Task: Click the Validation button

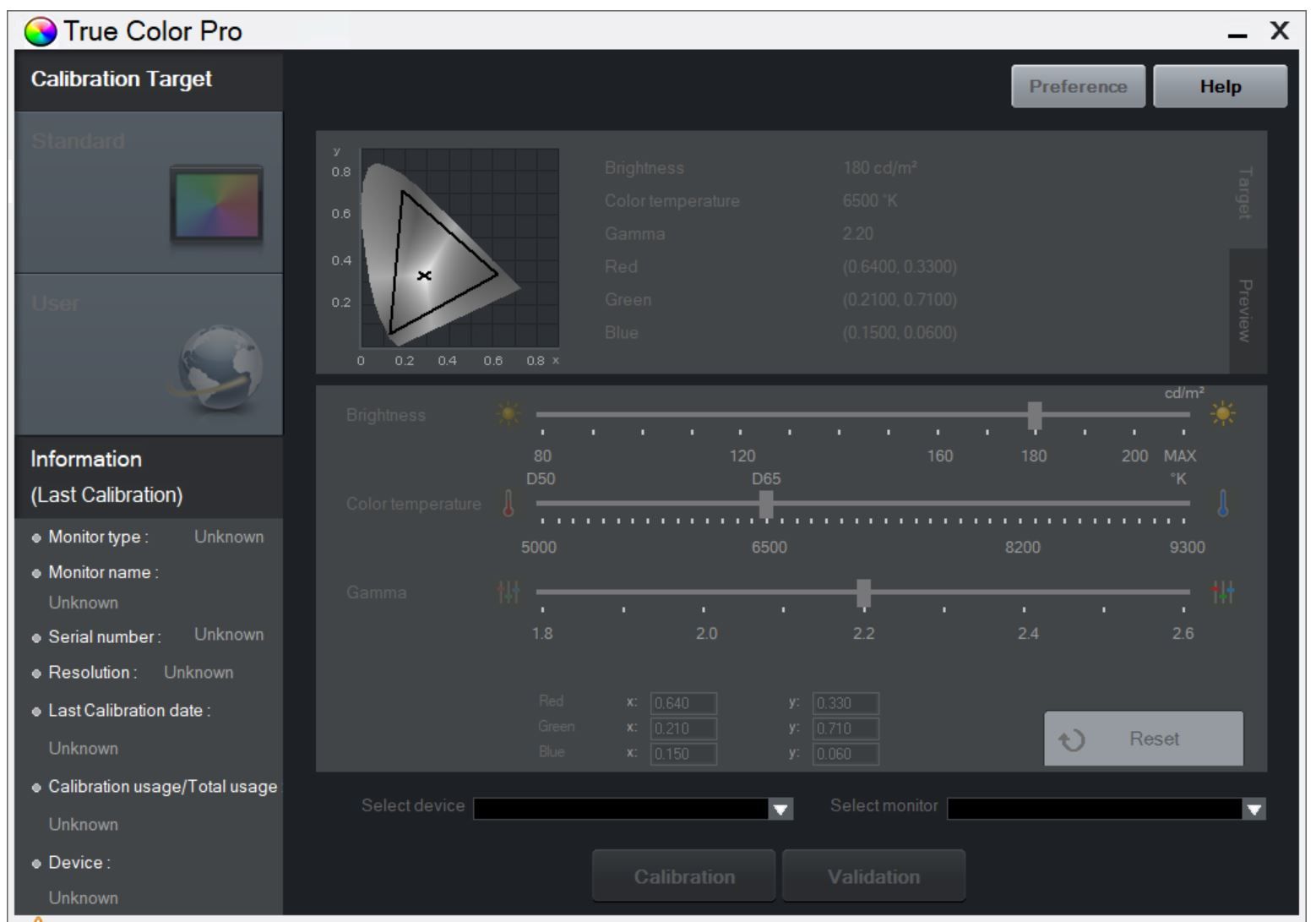Action: click(x=873, y=876)
